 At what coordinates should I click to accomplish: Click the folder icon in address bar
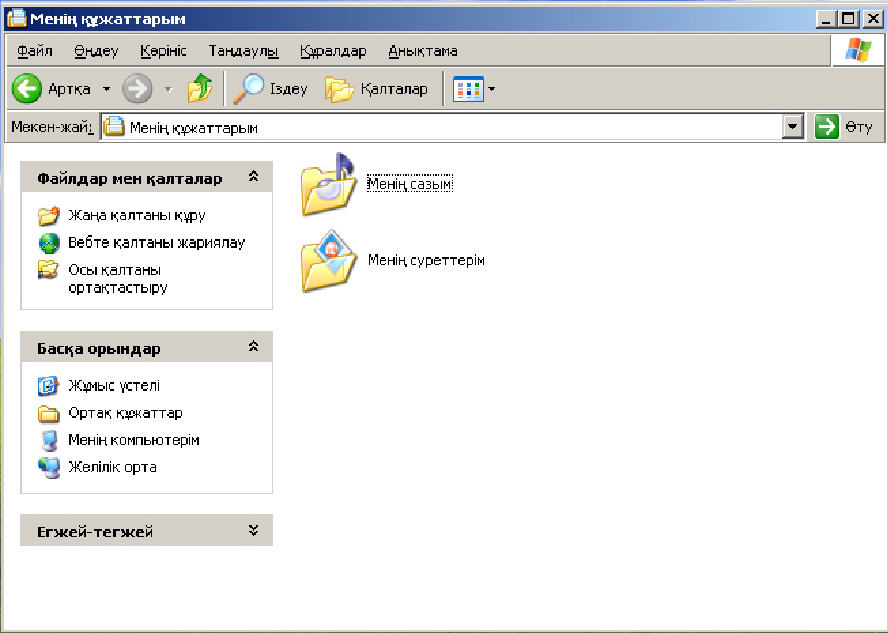(x=114, y=127)
